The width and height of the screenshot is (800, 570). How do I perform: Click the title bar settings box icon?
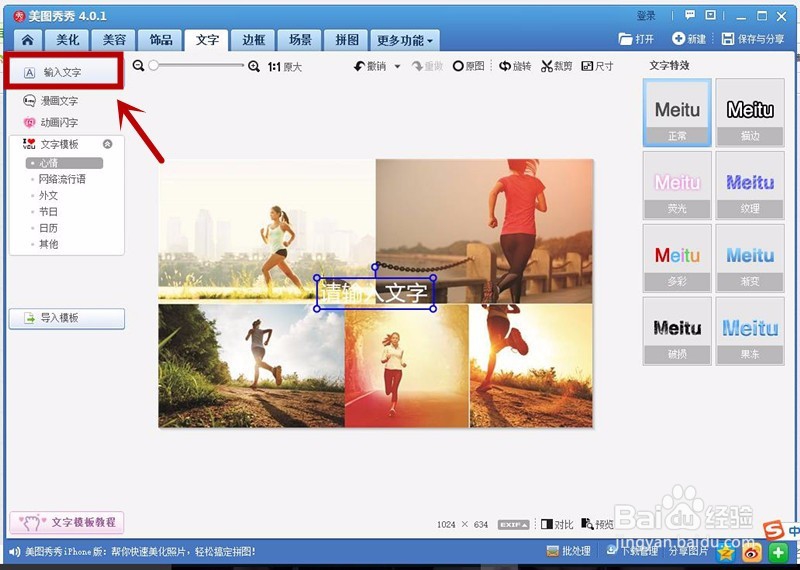[710, 15]
